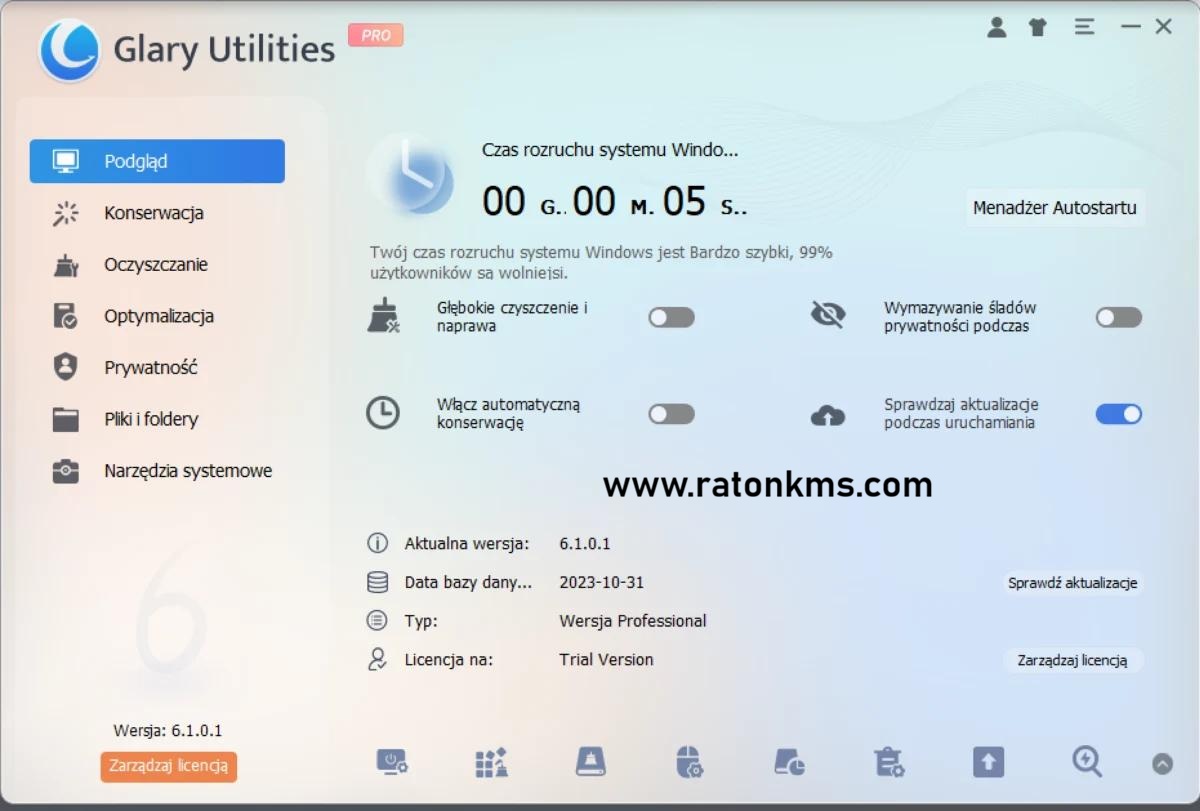This screenshot has height=811, width=1200.
Task: Click the automatic maintenance clock icon
Action: [382, 413]
